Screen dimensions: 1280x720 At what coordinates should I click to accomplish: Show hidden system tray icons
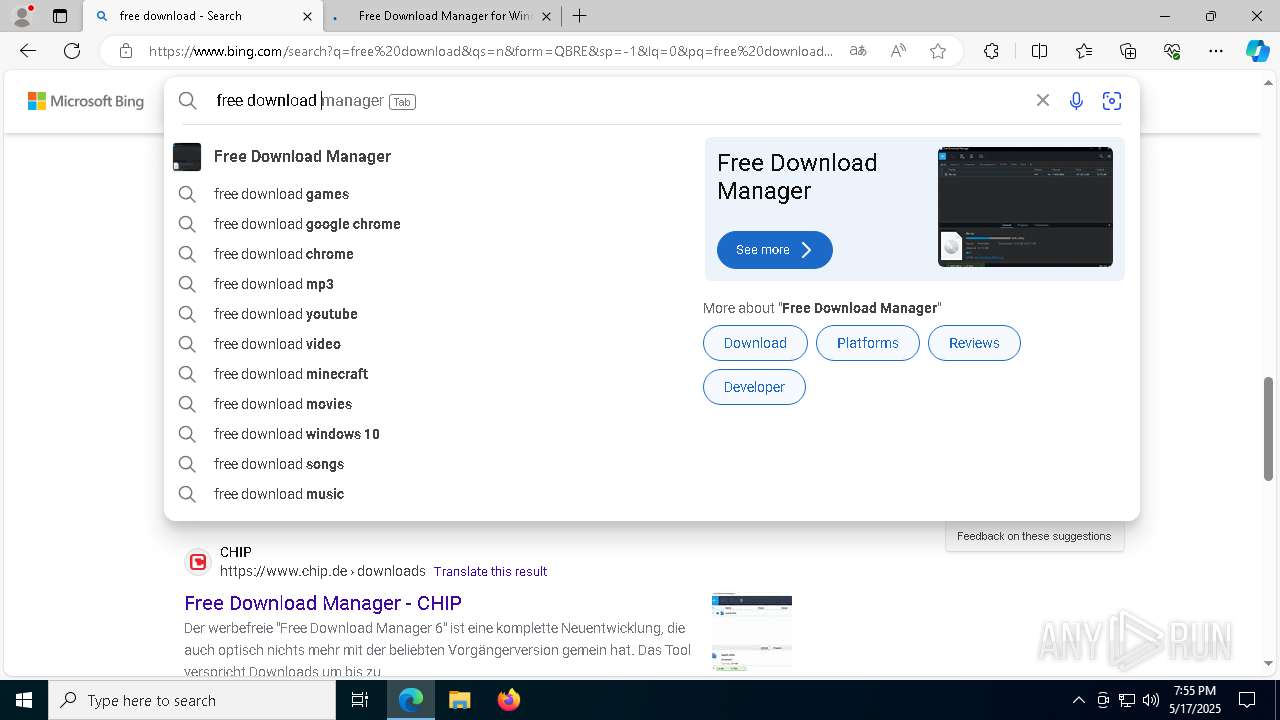1078,700
